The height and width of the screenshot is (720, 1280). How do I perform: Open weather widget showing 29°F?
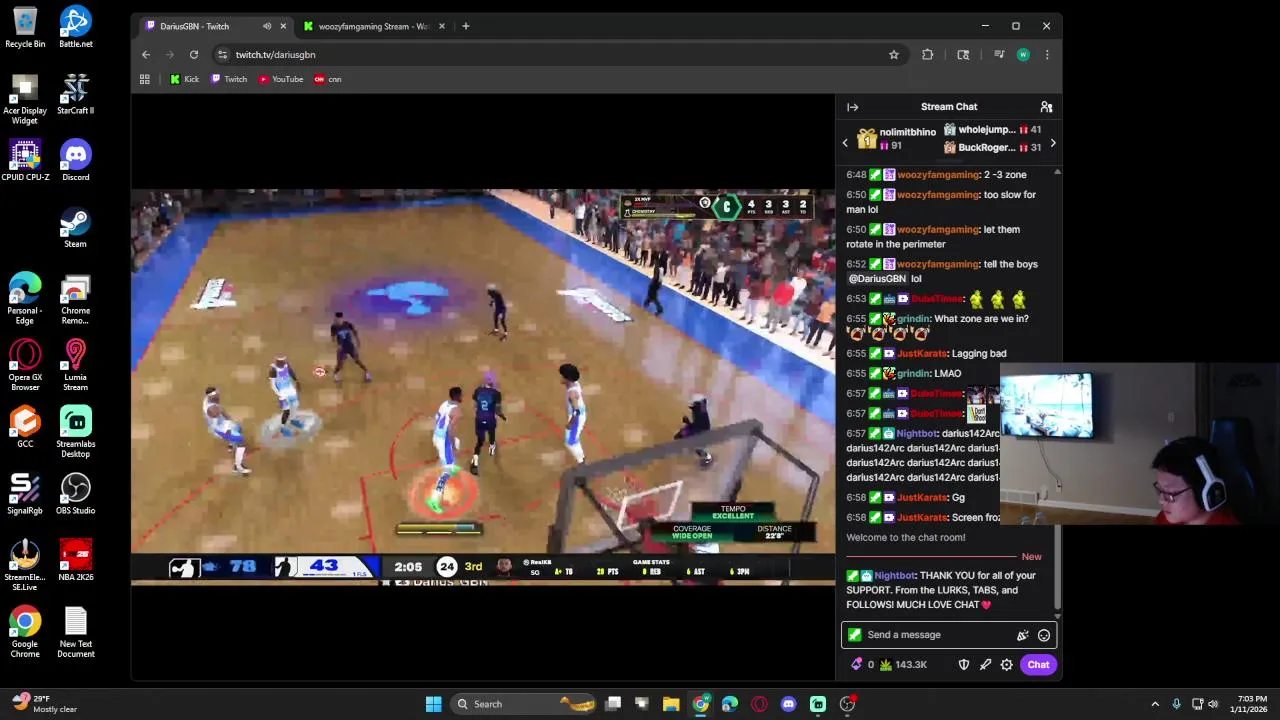[x=45, y=704]
